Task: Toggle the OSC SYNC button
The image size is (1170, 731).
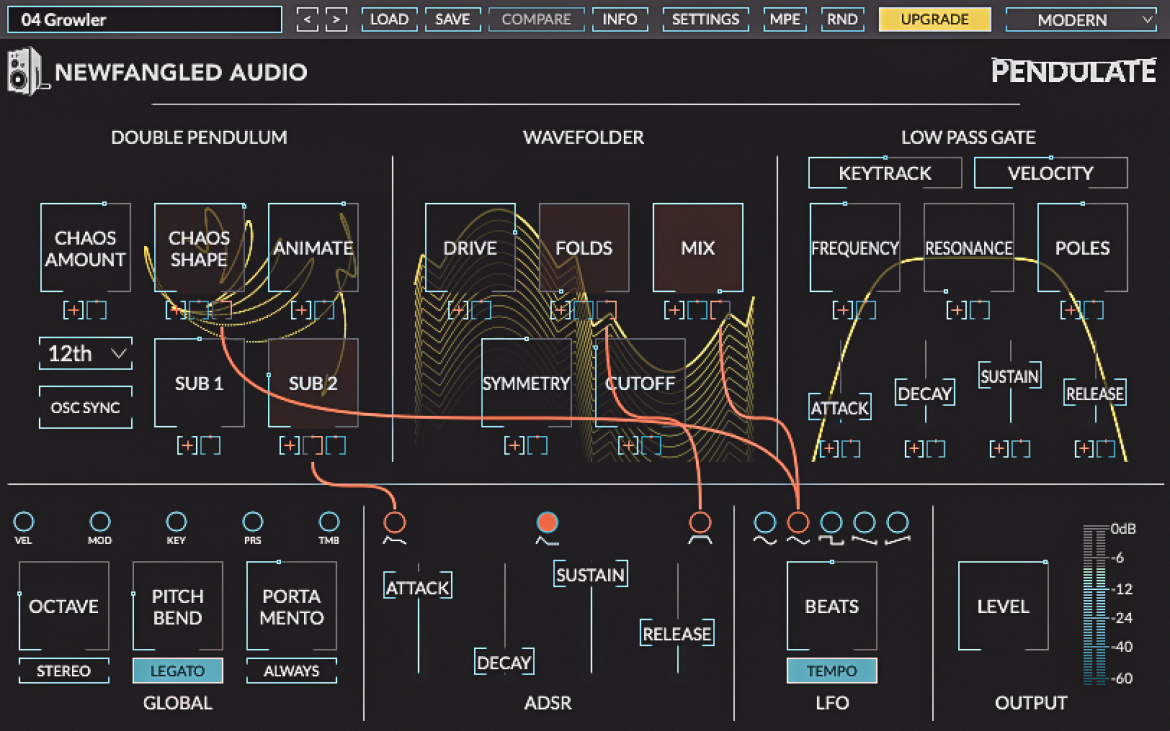Action: click(x=85, y=407)
